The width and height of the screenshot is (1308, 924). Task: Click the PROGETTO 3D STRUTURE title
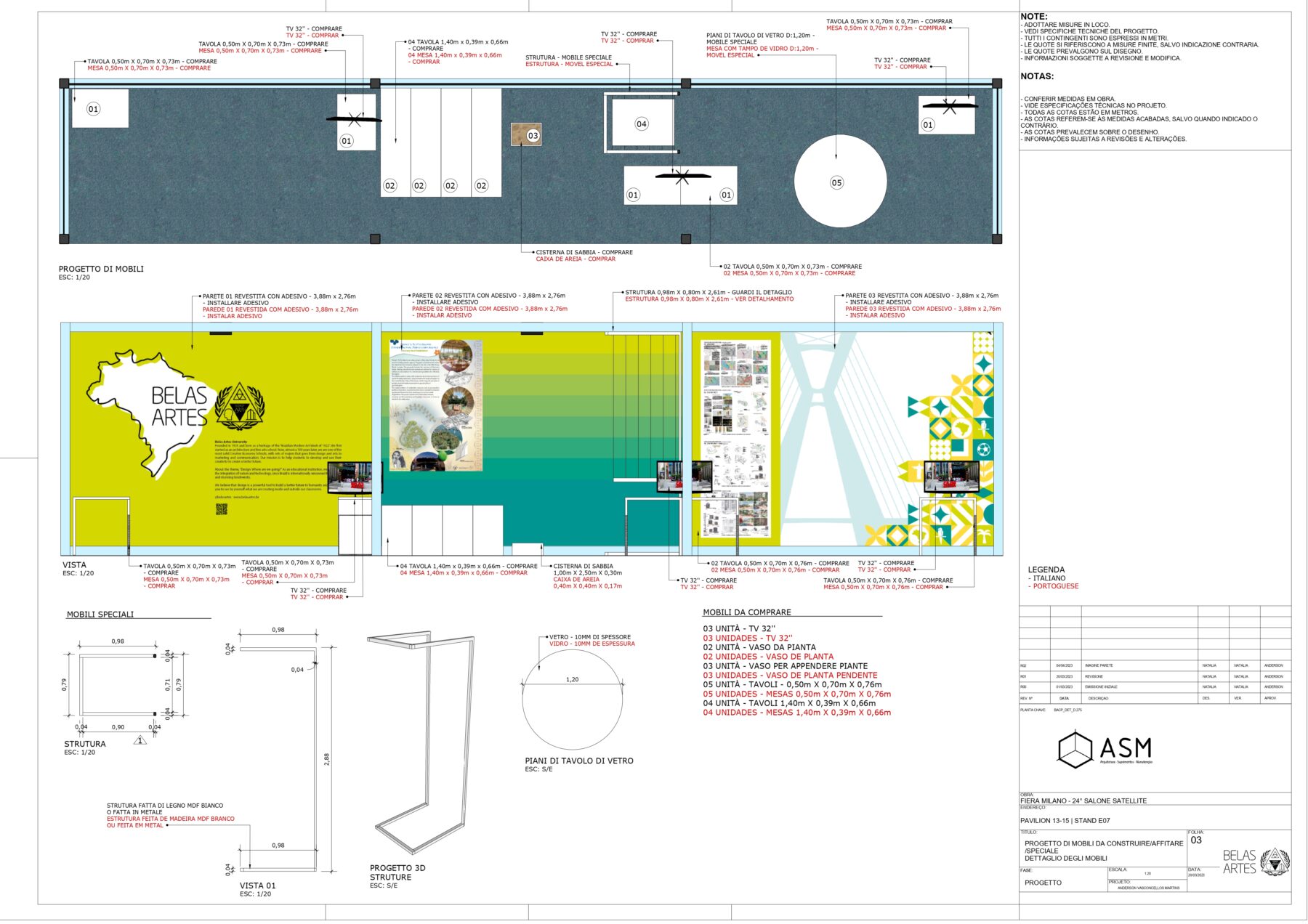(x=397, y=872)
